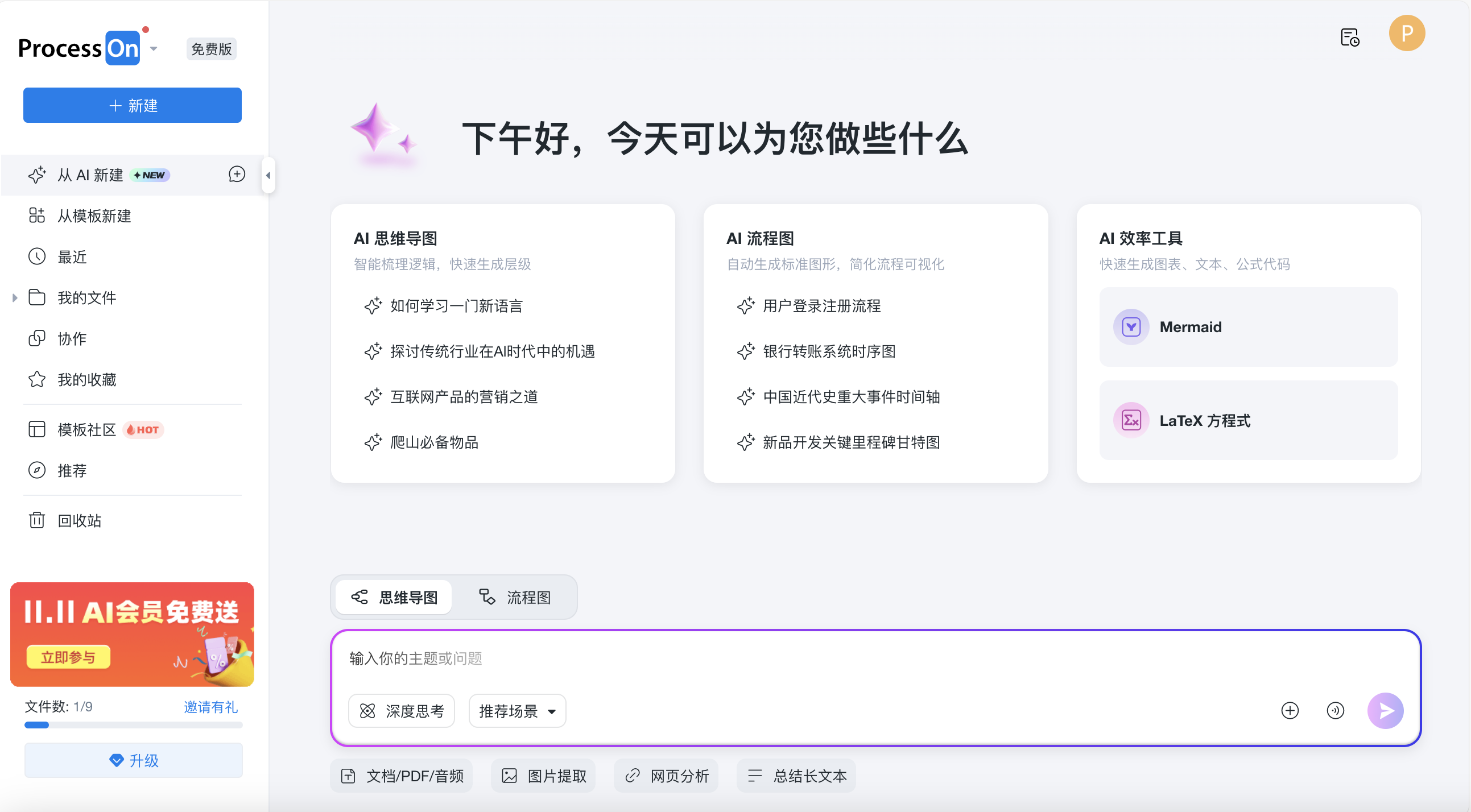Collapse the sidebar with the arrow handle

click(x=268, y=175)
